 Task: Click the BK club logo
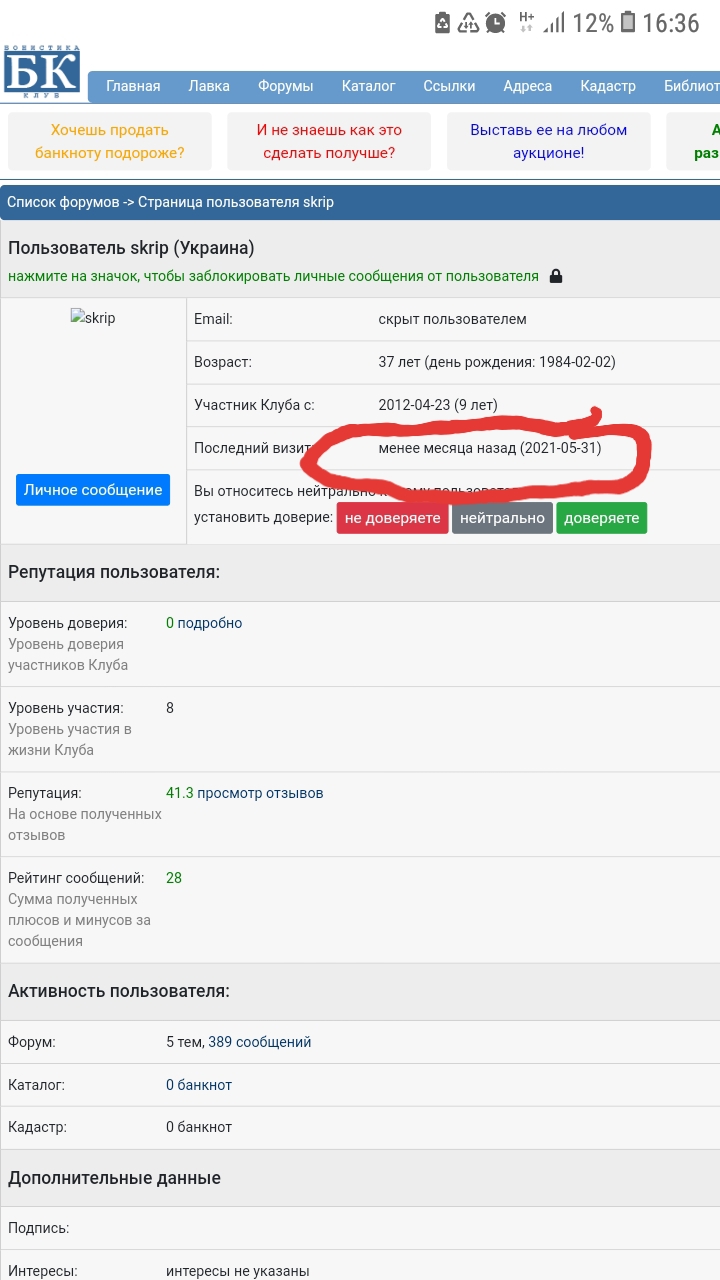point(41,72)
